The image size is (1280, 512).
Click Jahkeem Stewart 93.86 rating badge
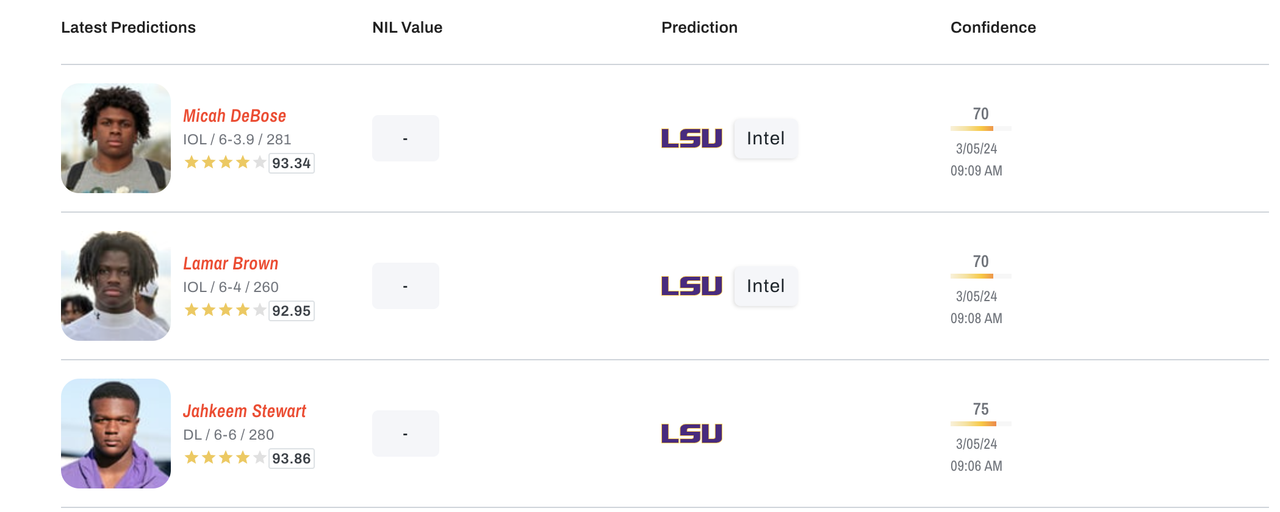291,459
